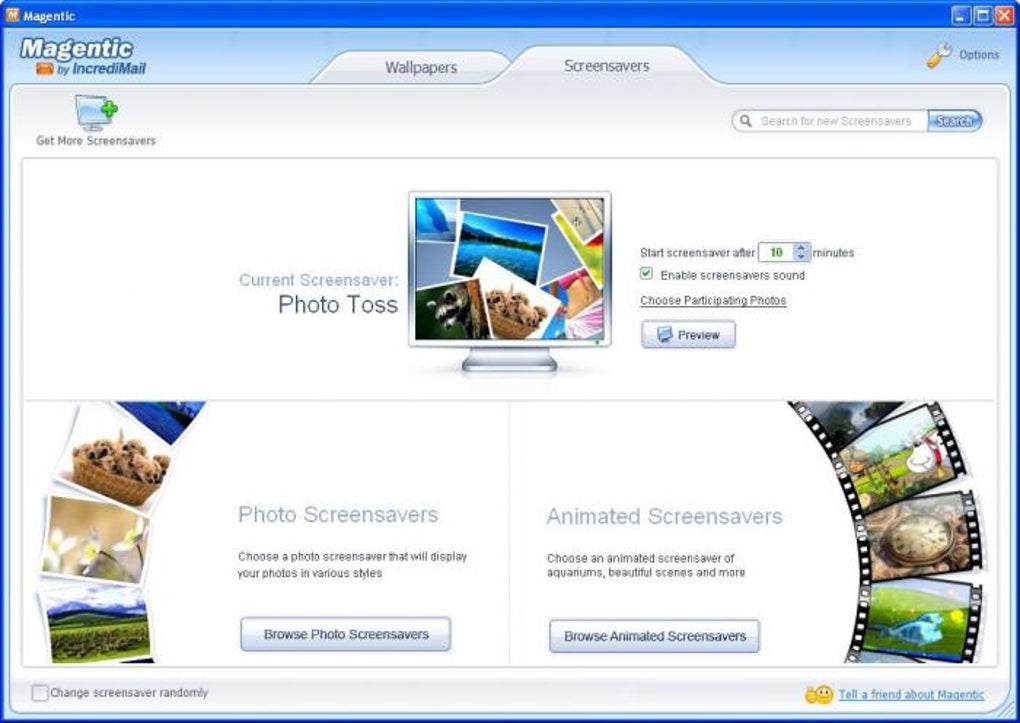Screen dimensions: 1020x723
Task: Click the smiley face next to Tell a friend
Action: [x=818, y=694]
